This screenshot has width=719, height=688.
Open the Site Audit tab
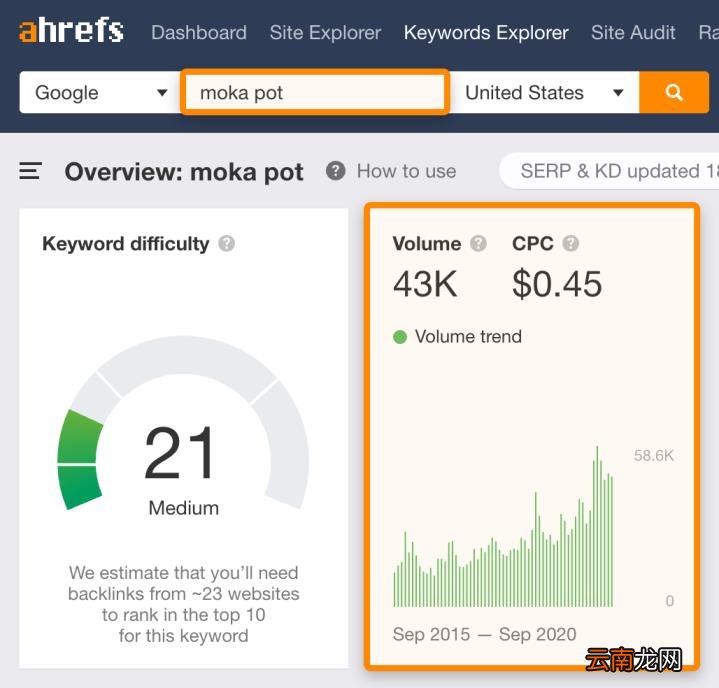633,33
